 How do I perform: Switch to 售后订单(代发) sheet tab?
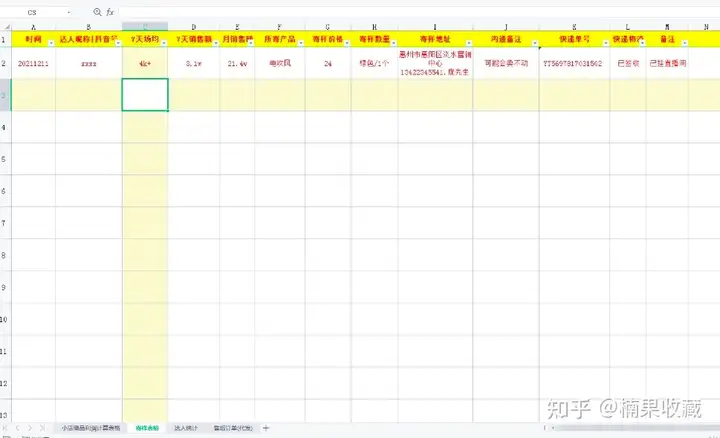click(x=233, y=428)
